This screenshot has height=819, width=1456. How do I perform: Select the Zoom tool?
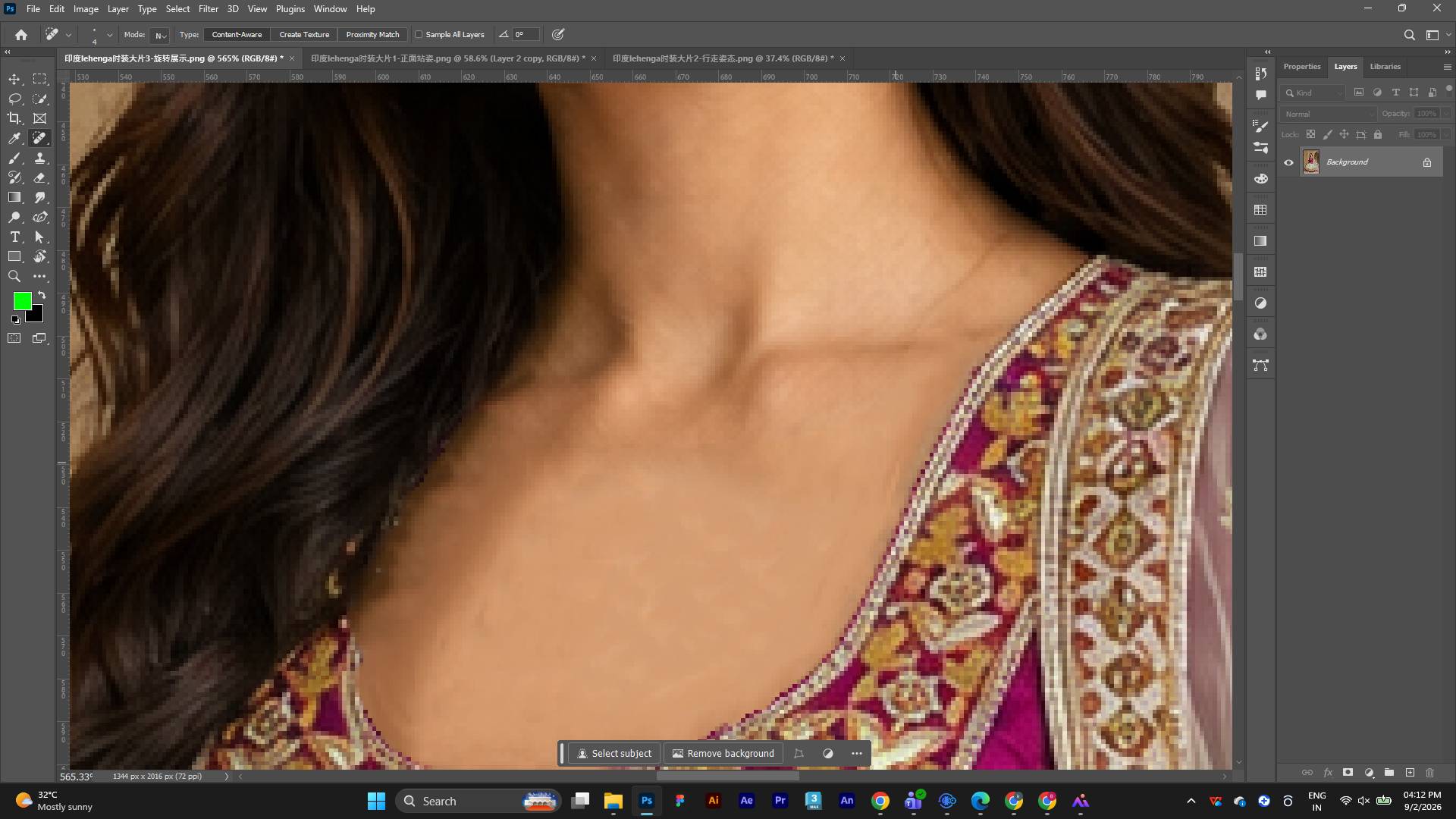[x=14, y=276]
